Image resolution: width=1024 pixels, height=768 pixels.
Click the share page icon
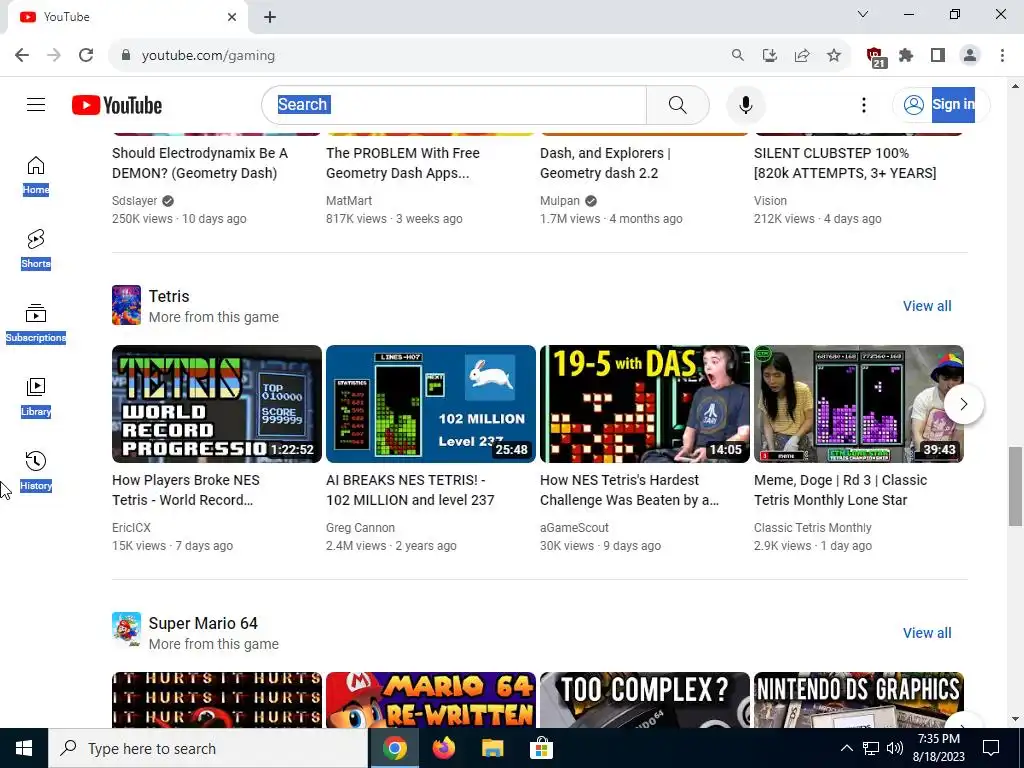tap(802, 55)
